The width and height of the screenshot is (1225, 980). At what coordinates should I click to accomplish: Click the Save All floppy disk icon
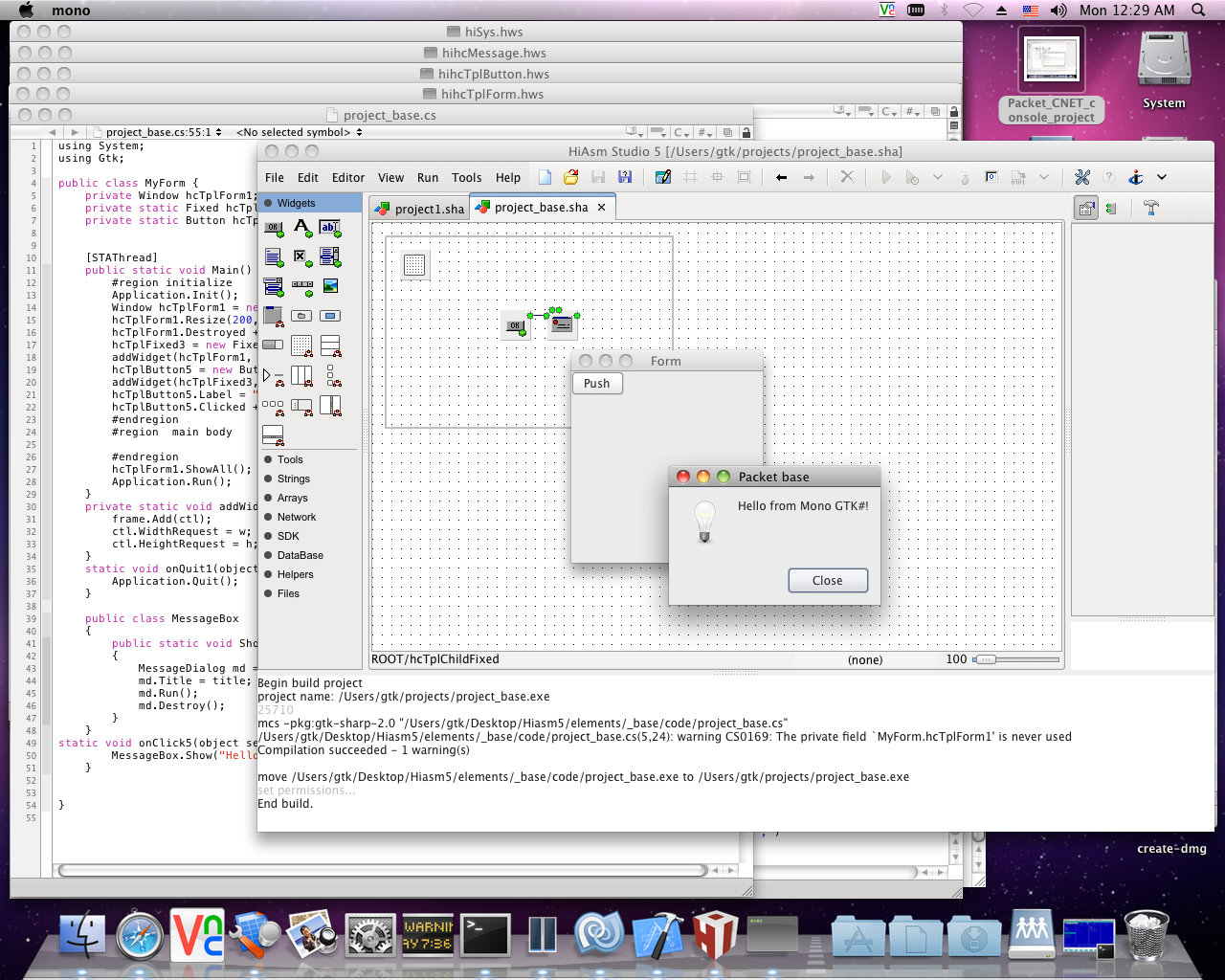pos(625,177)
